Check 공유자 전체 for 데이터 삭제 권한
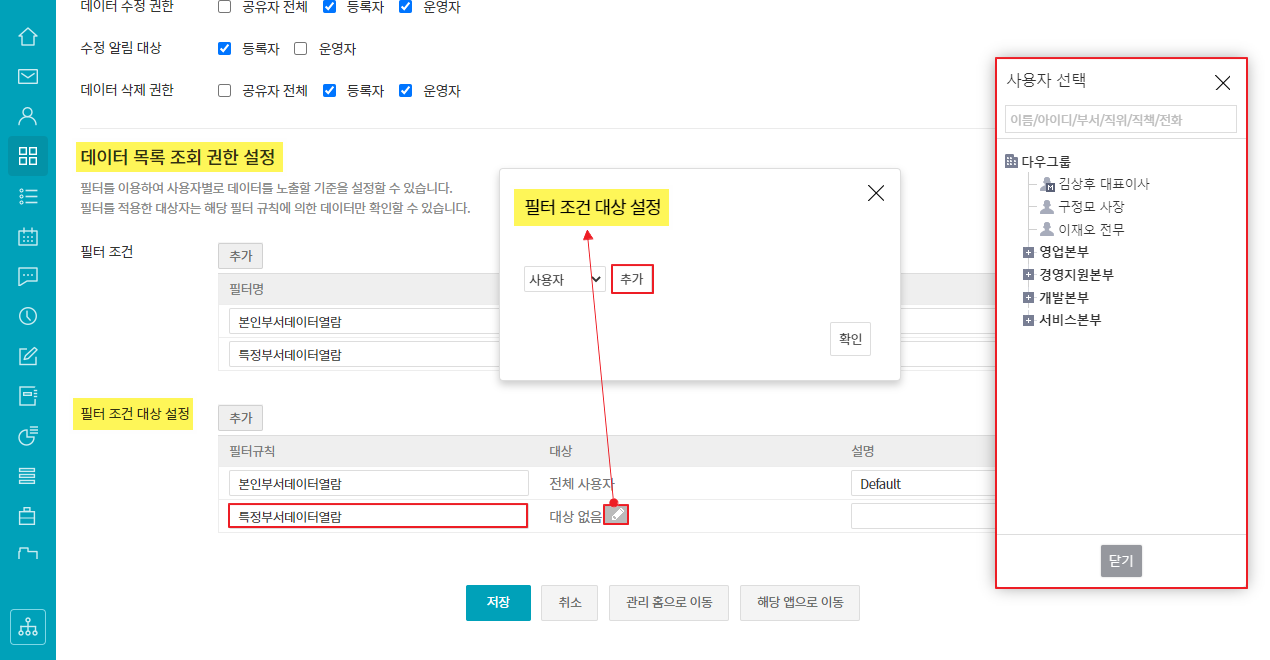1270x660 pixels. pyautogui.click(x=224, y=90)
